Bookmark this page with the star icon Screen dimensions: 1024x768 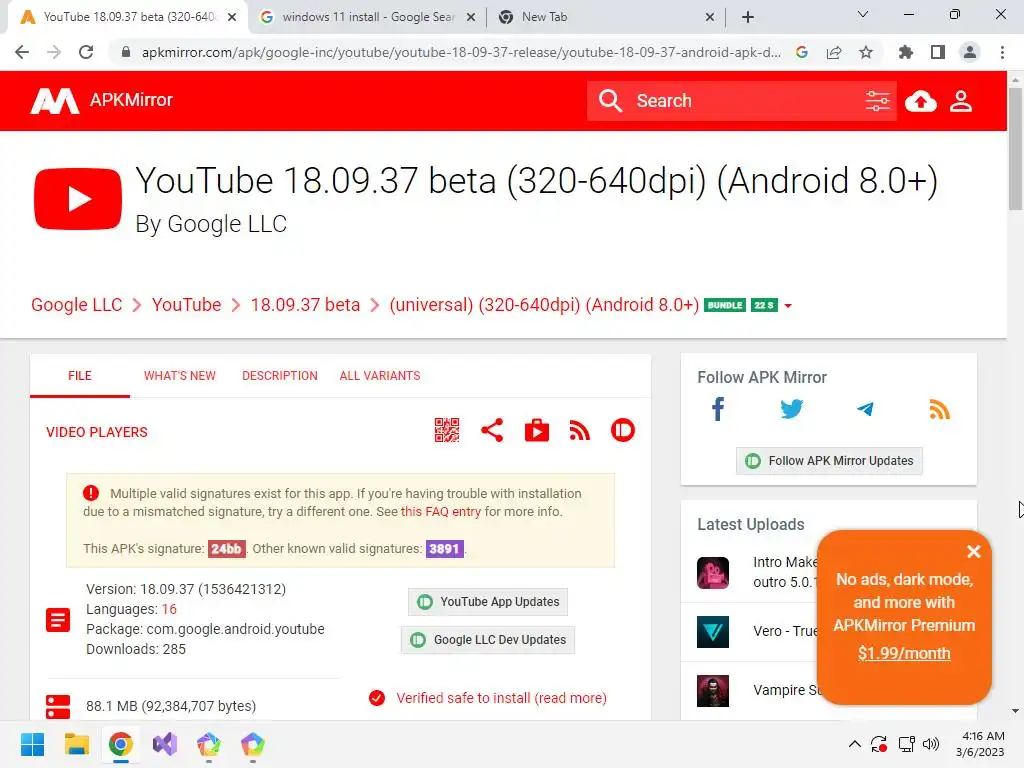point(866,52)
